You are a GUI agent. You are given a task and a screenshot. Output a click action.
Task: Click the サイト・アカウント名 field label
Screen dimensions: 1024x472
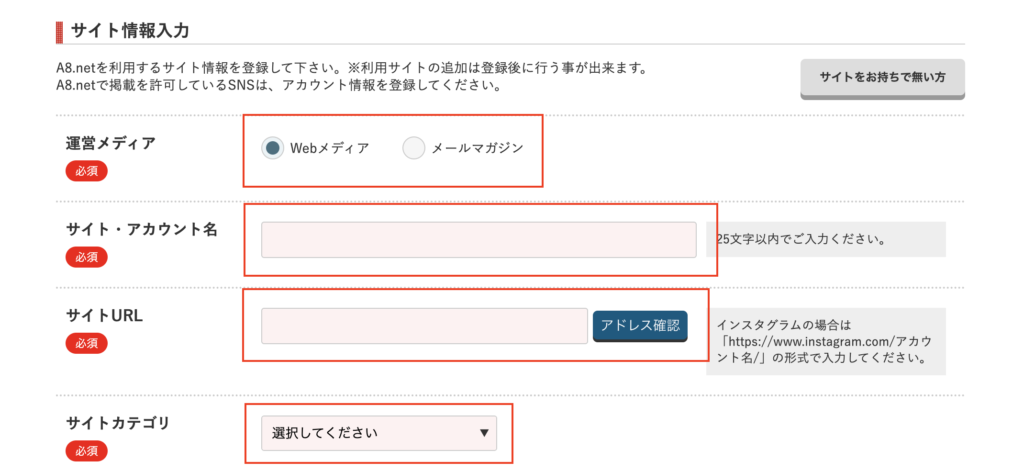pyautogui.click(x=142, y=229)
